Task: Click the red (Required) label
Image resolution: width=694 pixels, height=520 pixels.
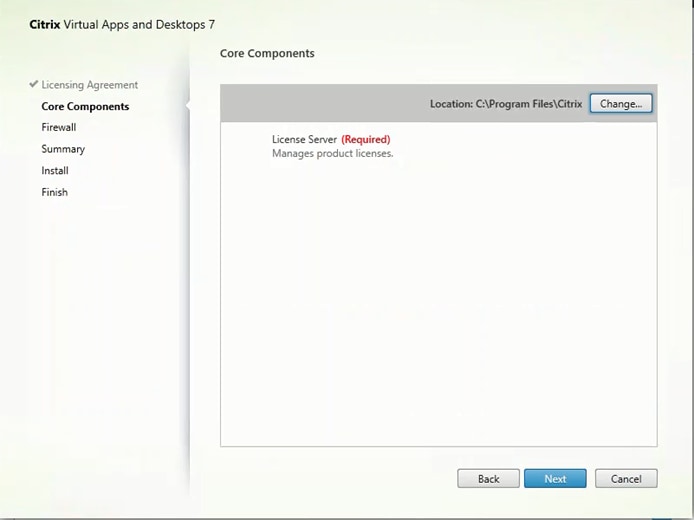Action: (366, 139)
